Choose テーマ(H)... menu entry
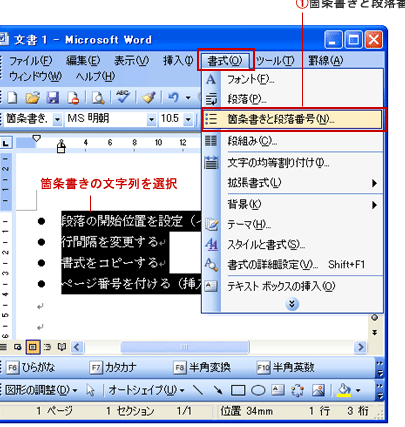Screen dimensions: 405x427 (x=292, y=225)
